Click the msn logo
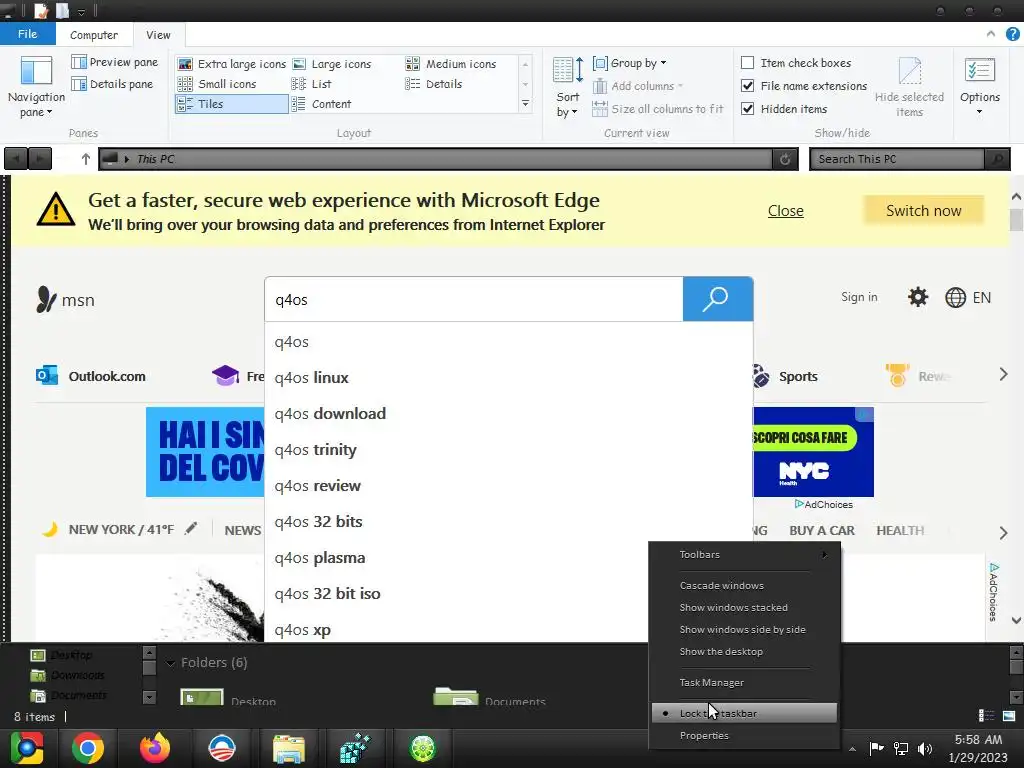The image size is (1024, 768). [65, 300]
